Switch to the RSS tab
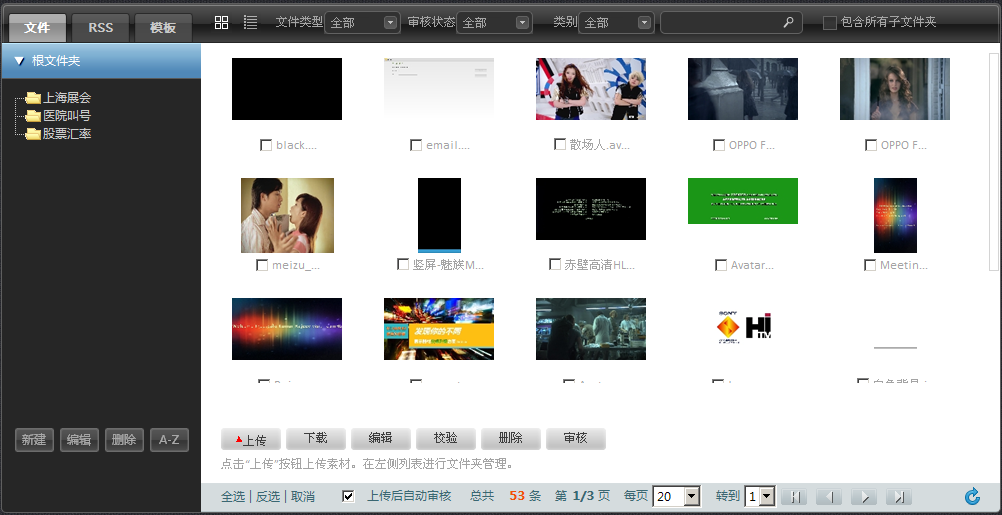 (x=101, y=28)
